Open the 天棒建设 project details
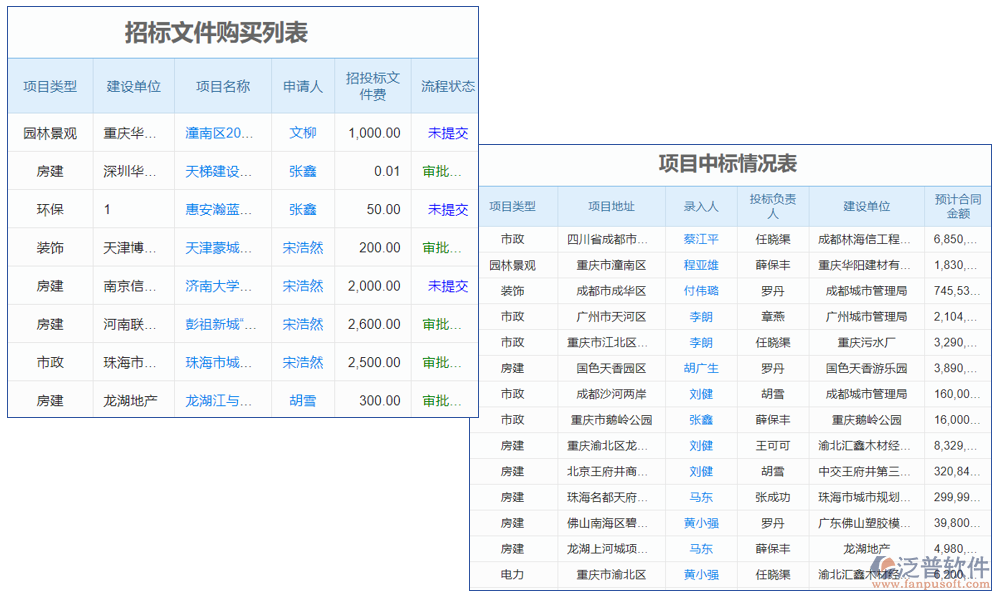The height and width of the screenshot is (600, 1000). coord(222,170)
